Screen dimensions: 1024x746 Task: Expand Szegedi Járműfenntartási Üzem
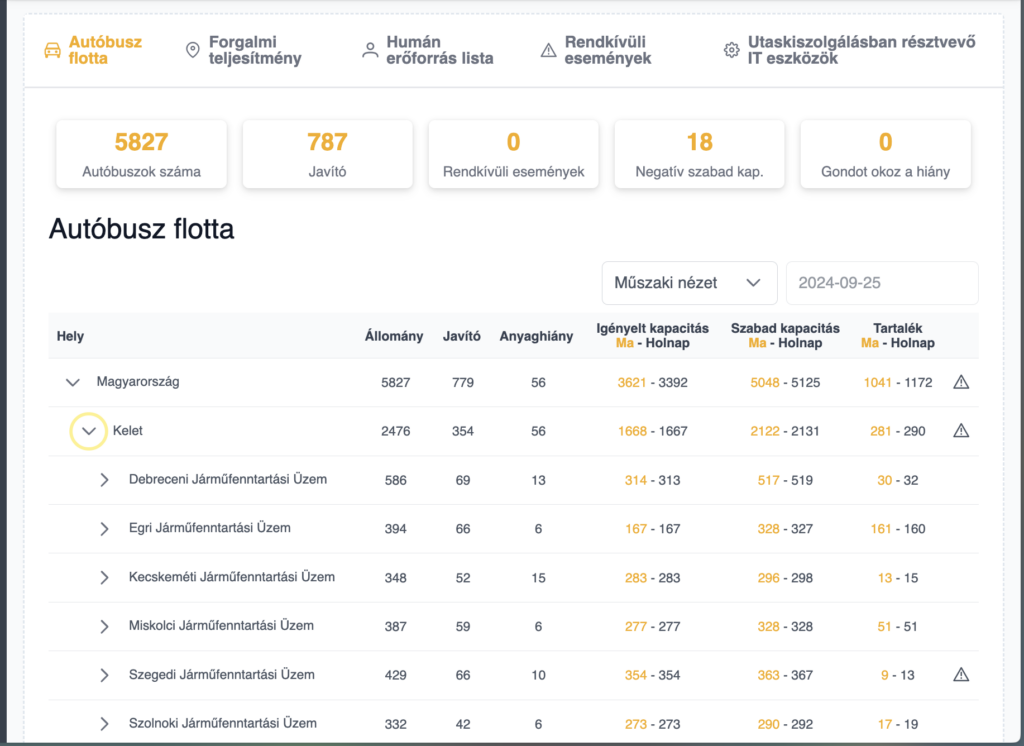[x=104, y=675]
